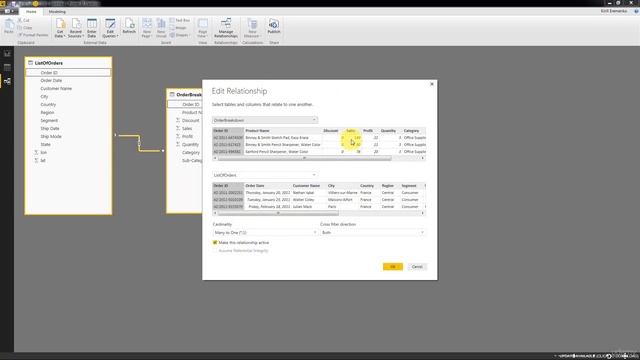Image resolution: width=640 pixels, height=360 pixels.
Task: Click the Format Painter command
Action: 33,35
